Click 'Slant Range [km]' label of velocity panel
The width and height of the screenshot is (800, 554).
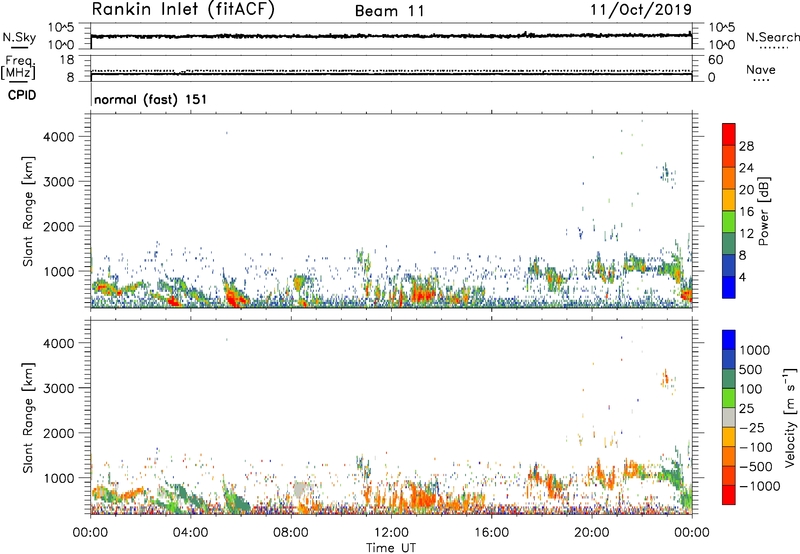[x=28, y=418]
